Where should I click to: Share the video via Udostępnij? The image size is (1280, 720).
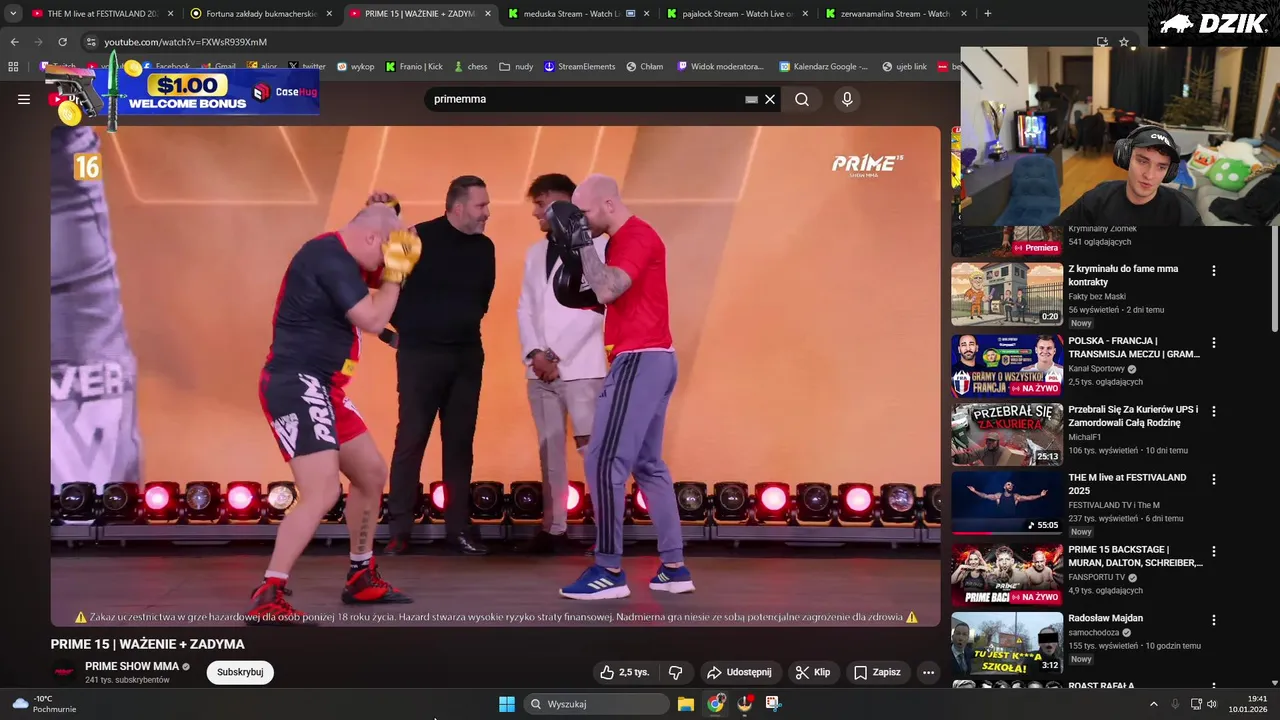(739, 672)
